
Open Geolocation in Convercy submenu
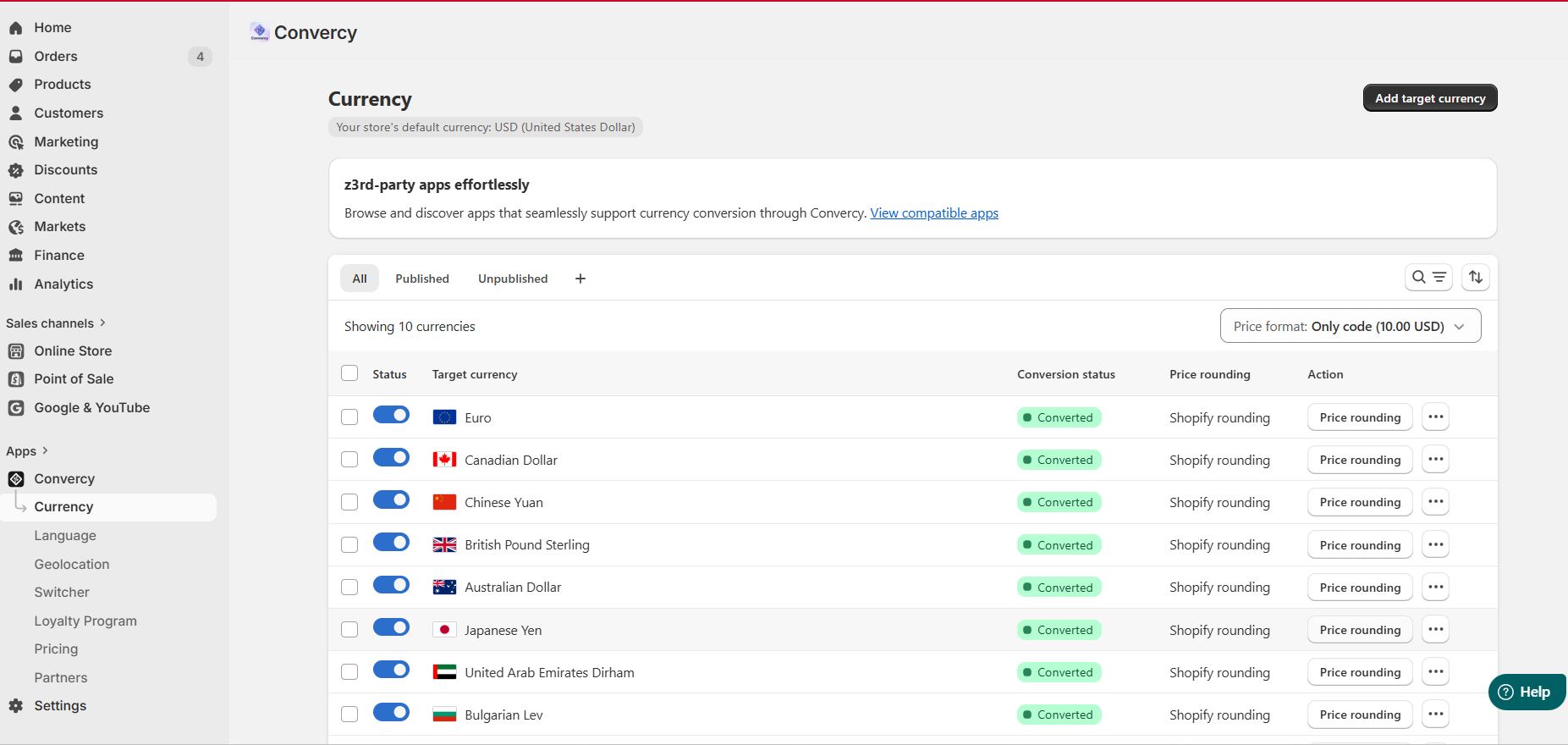click(72, 564)
